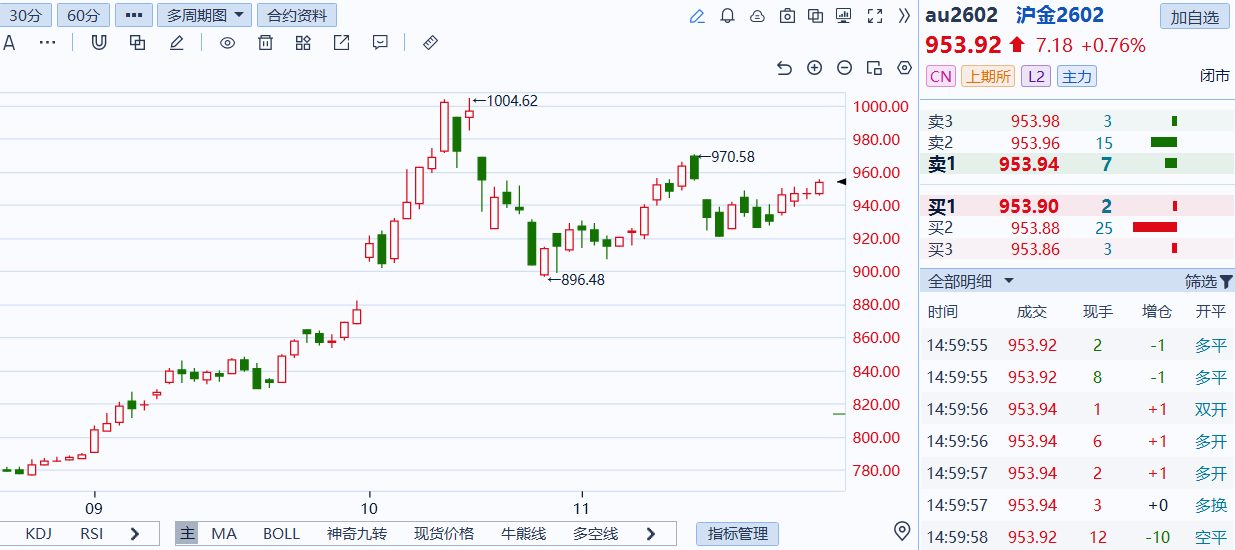Select the 60分 timeframe tab
The height and width of the screenshot is (550, 1235).
click(84, 16)
